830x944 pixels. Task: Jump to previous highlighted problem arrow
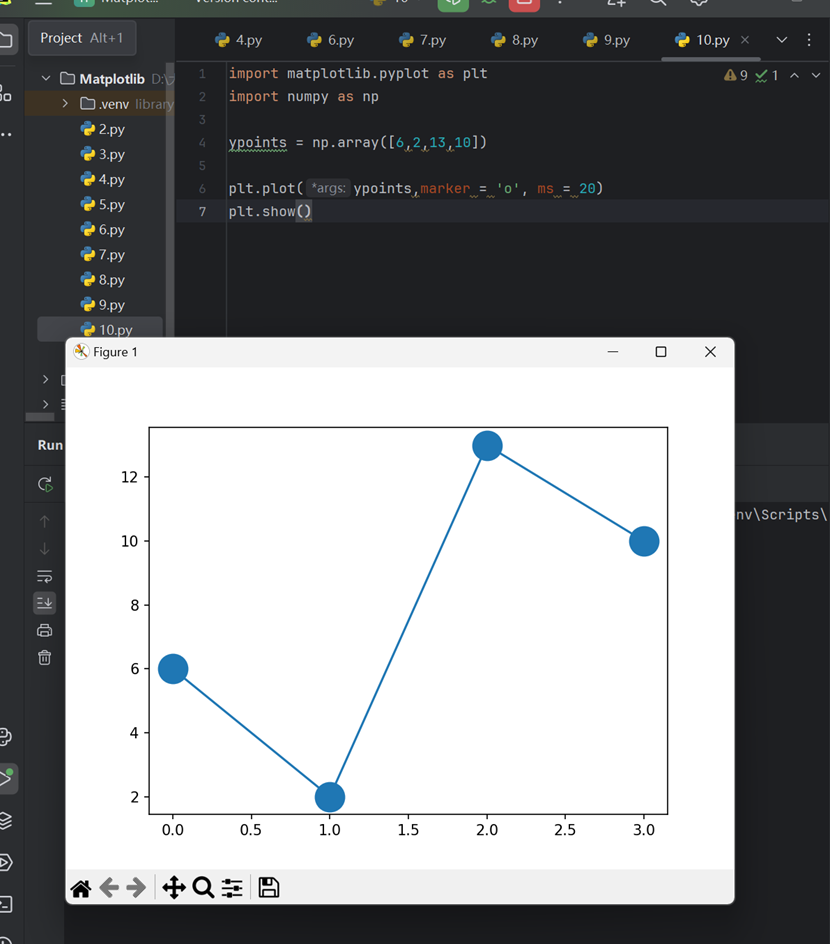coord(794,75)
